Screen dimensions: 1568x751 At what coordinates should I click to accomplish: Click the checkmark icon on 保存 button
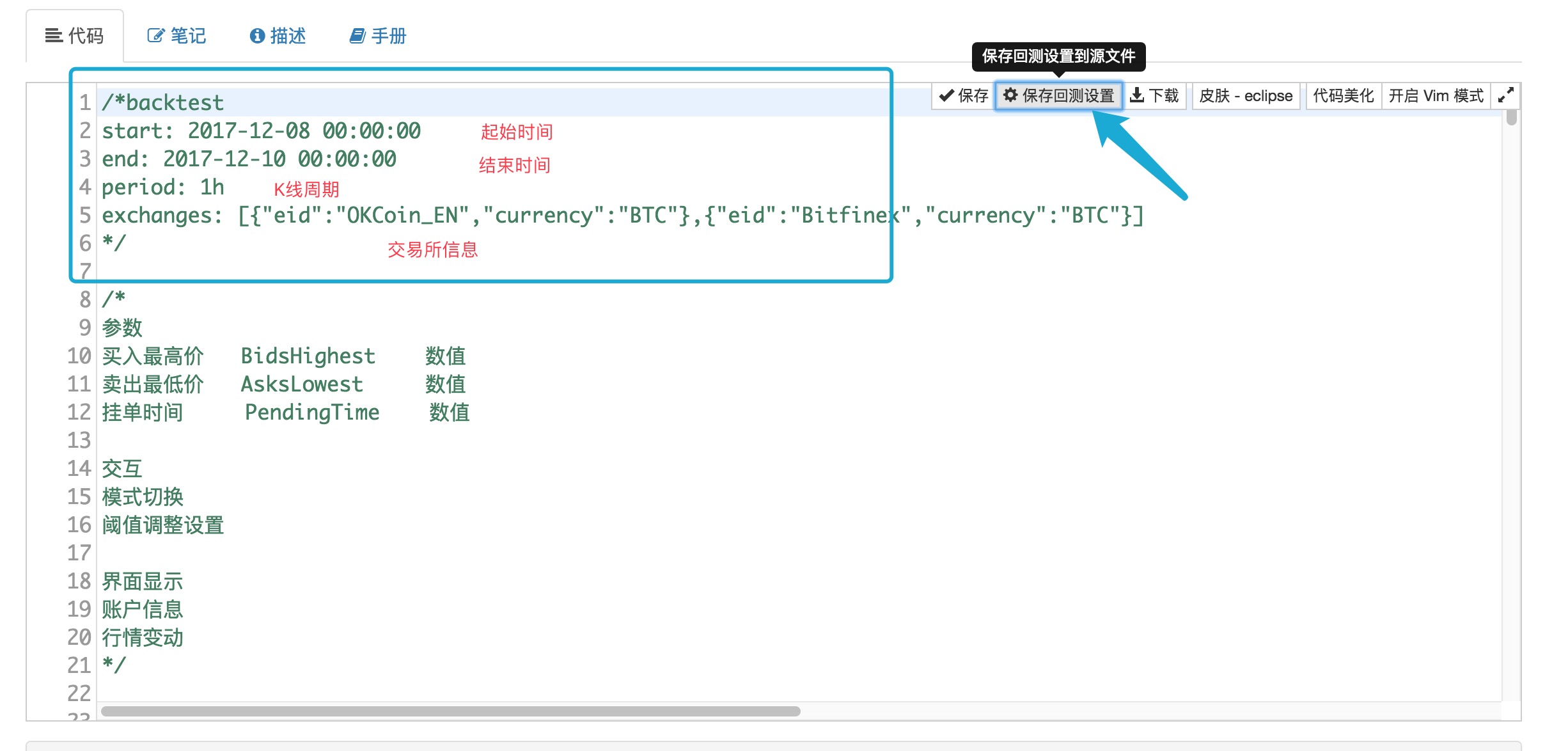pos(946,95)
